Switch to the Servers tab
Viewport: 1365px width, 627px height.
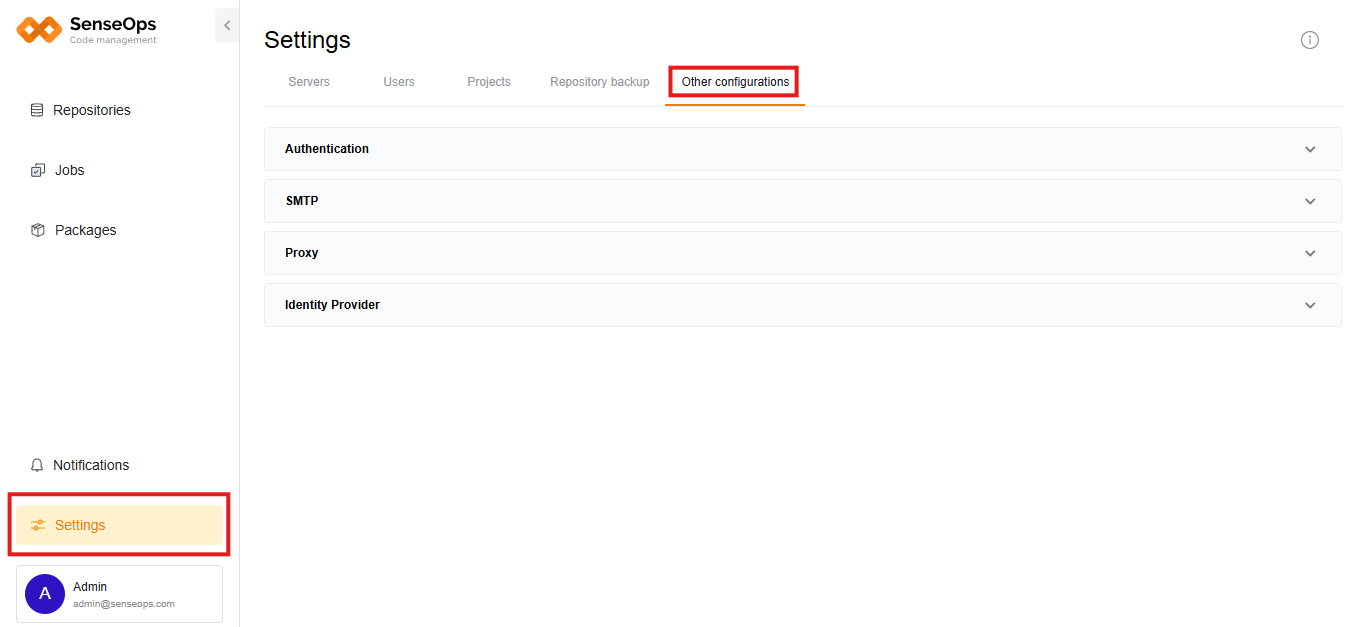click(x=309, y=82)
